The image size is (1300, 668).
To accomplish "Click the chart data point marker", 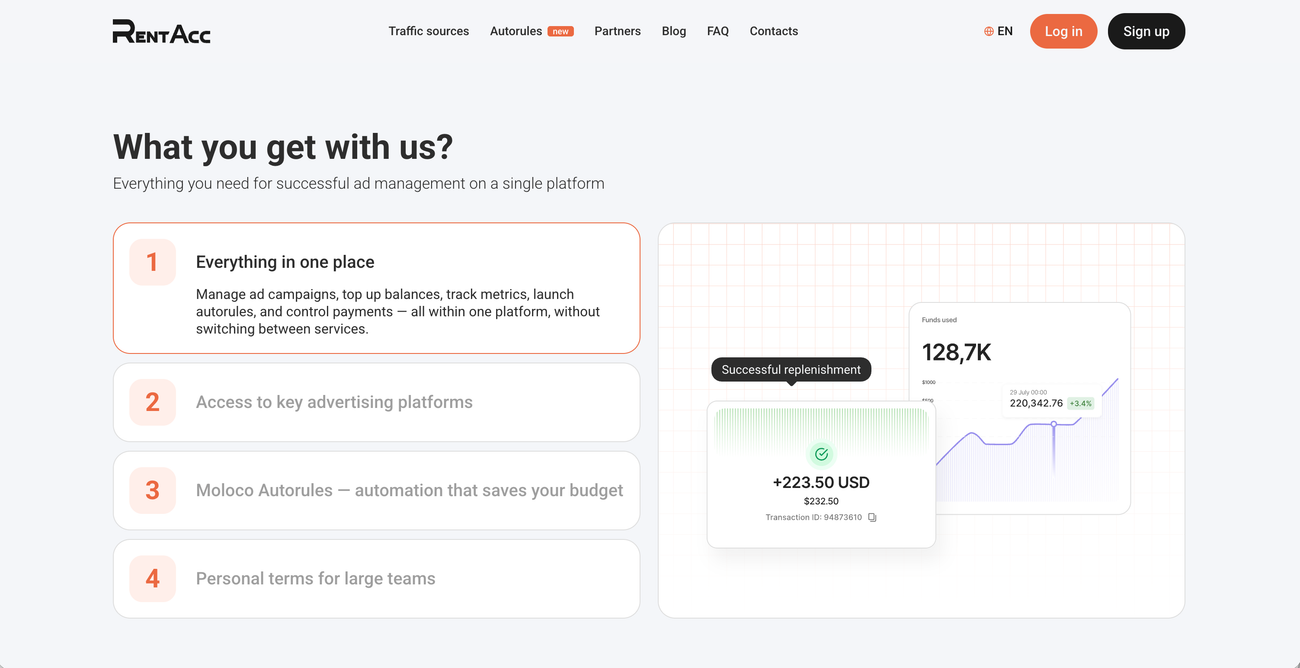I will click(x=1053, y=424).
